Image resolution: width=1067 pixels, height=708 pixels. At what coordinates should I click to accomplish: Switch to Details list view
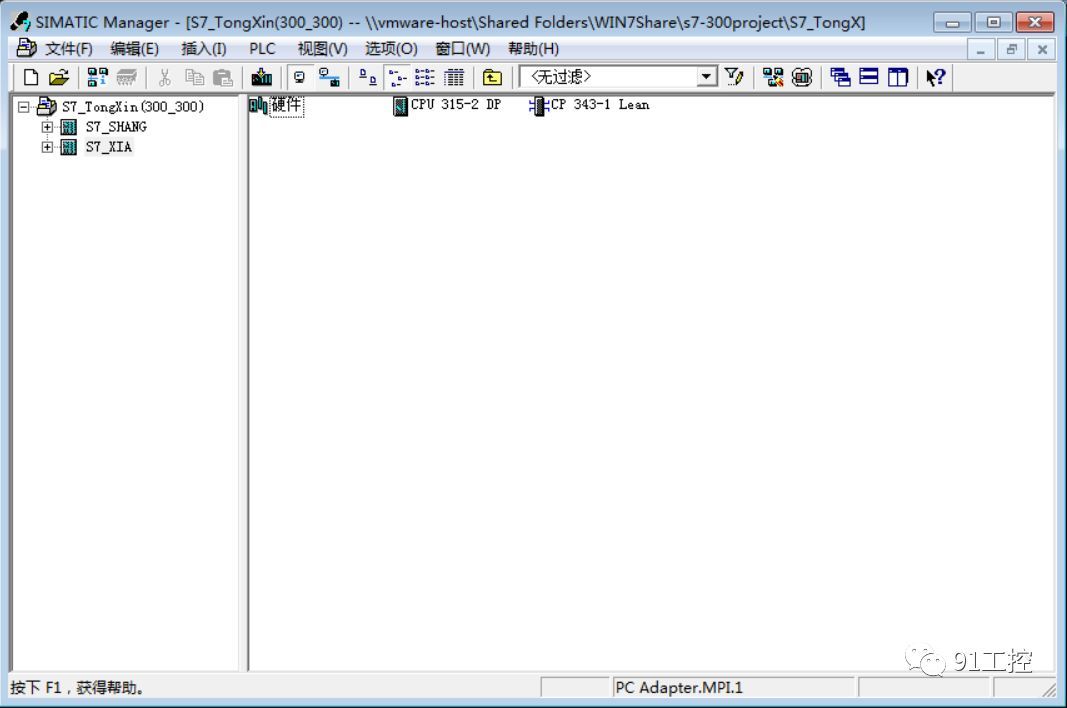click(x=454, y=77)
